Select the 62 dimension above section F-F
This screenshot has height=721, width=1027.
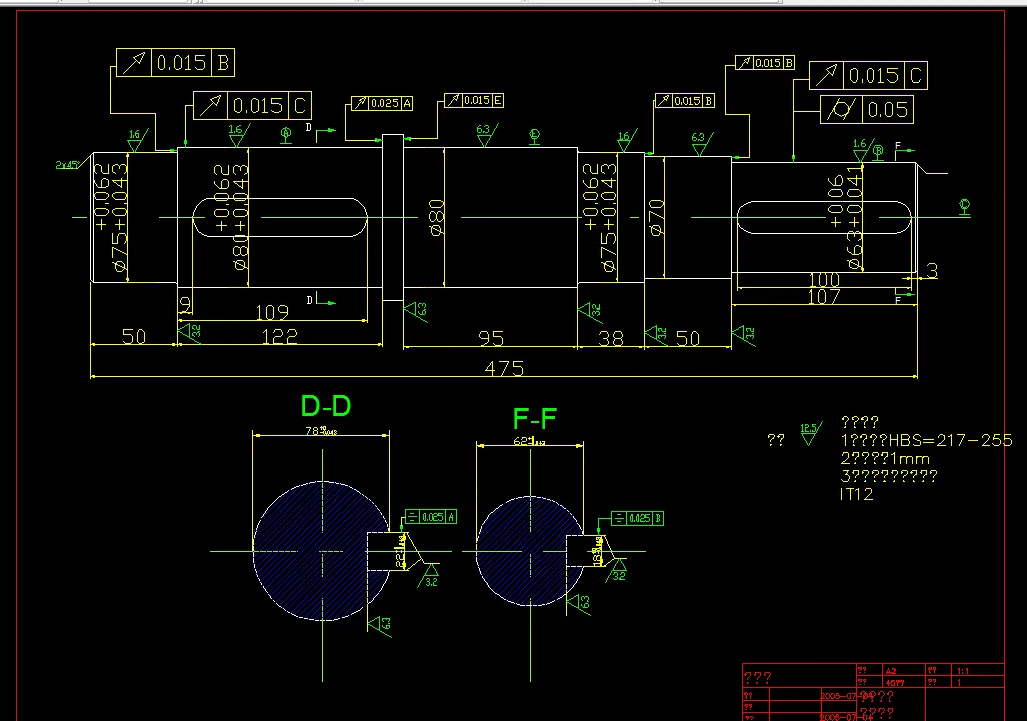click(x=529, y=441)
